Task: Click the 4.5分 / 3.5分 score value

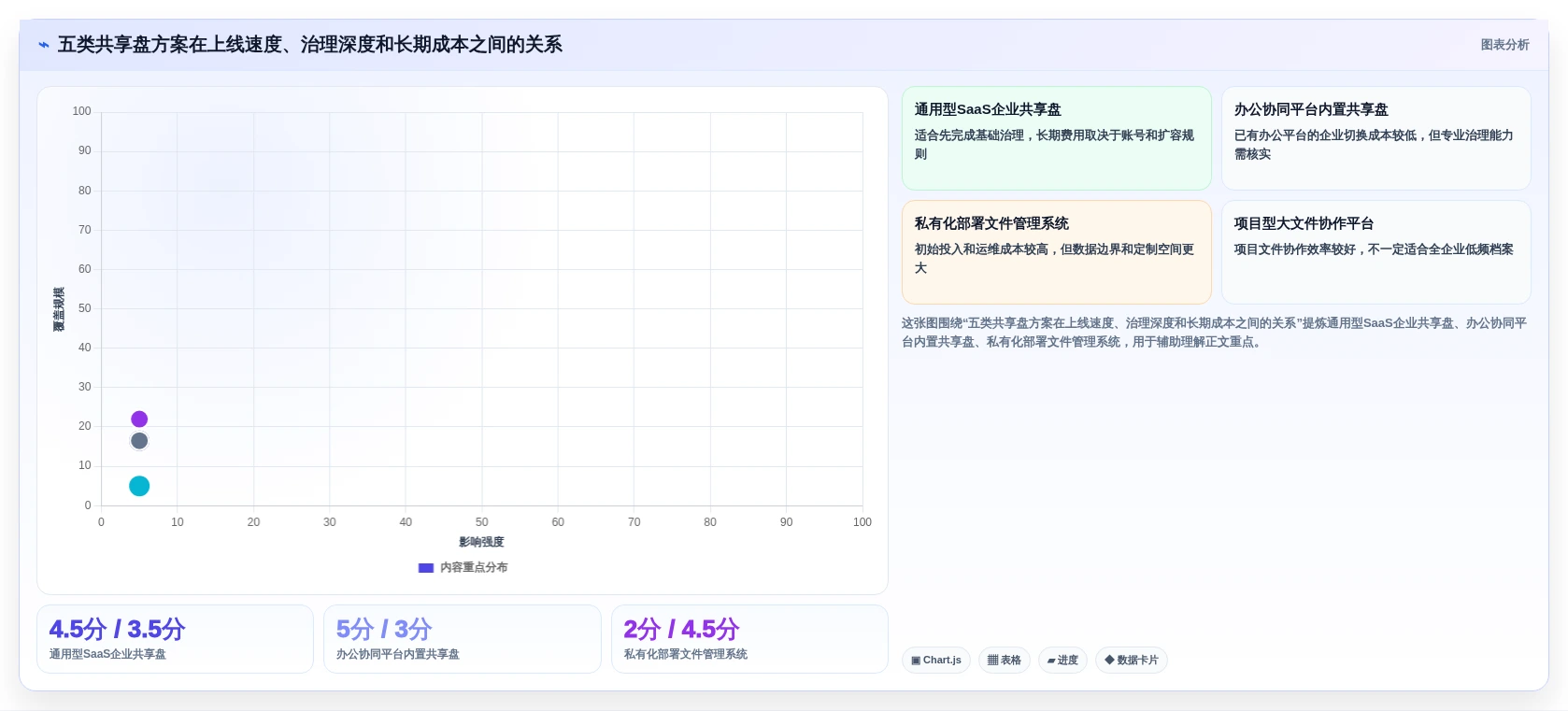Action: 117,629
